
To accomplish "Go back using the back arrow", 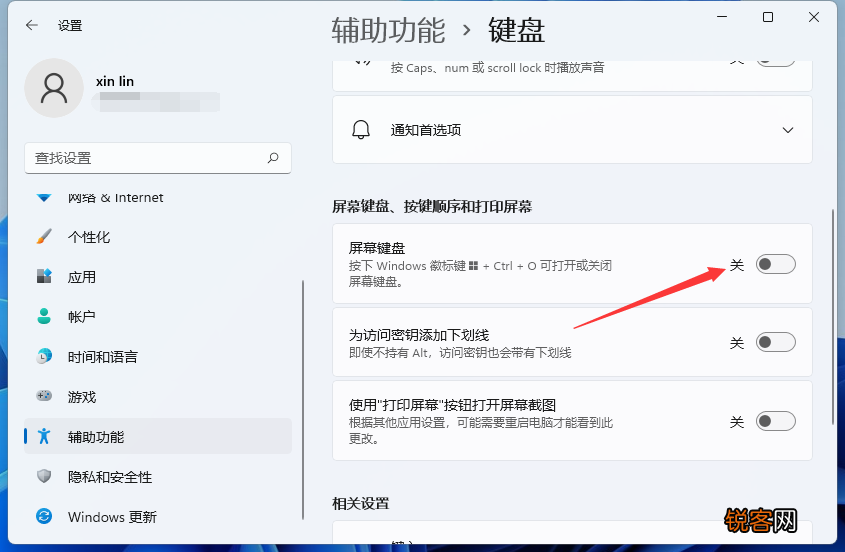I will click(32, 25).
